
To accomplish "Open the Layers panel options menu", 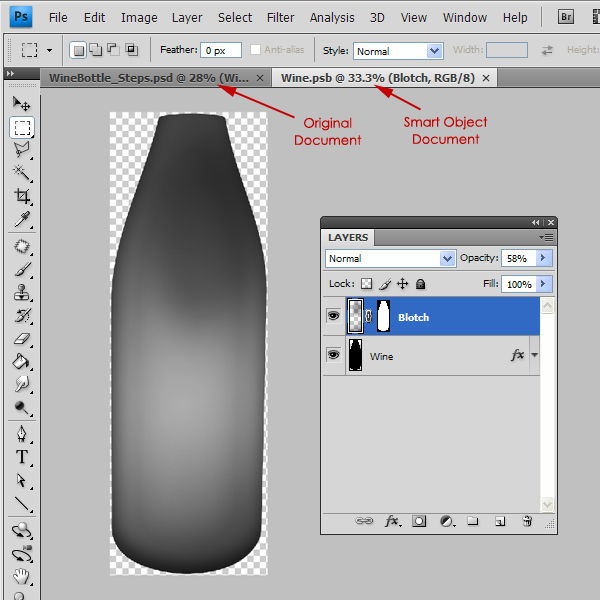I will coord(546,238).
